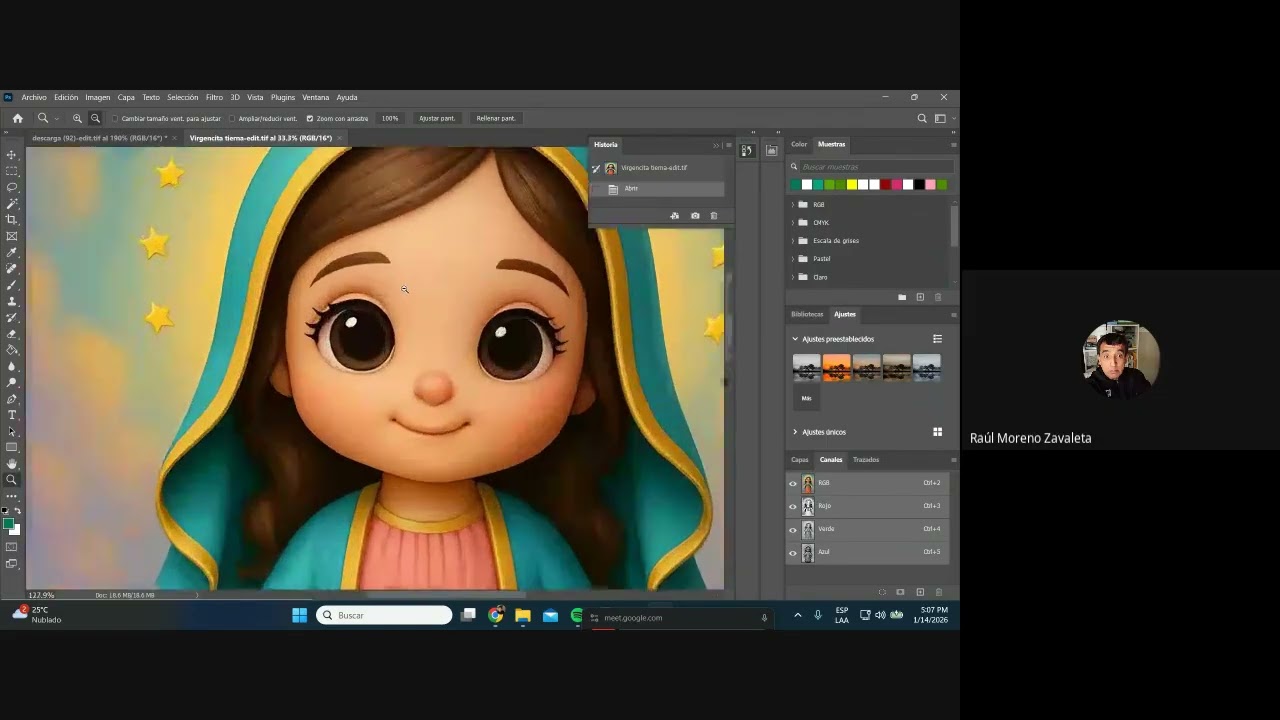Switch to the Color tab
The width and height of the screenshot is (1280, 720).
pos(799,144)
